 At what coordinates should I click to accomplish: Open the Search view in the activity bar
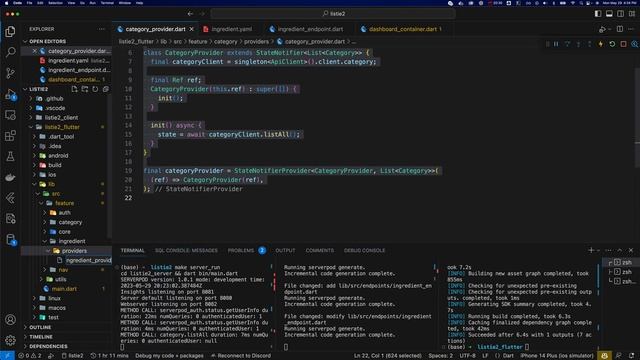pos(10,52)
